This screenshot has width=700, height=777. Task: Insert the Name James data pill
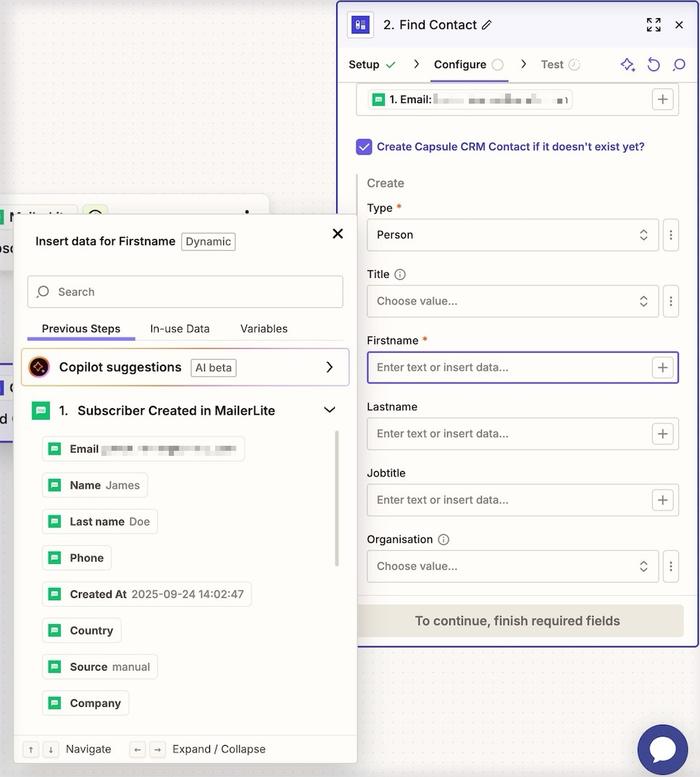[95, 485]
